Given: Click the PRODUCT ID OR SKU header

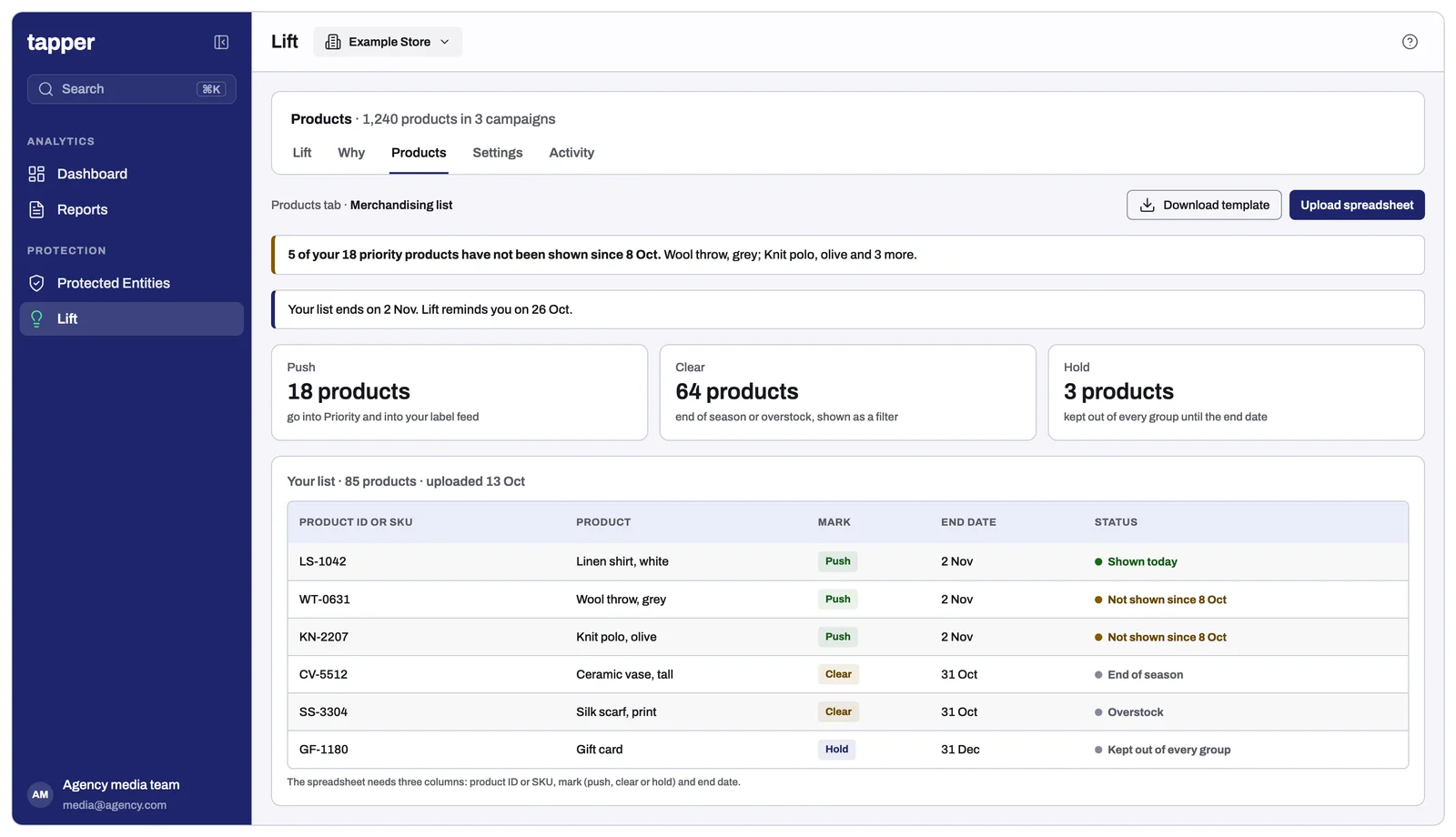Looking at the screenshot, I should (356, 522).
